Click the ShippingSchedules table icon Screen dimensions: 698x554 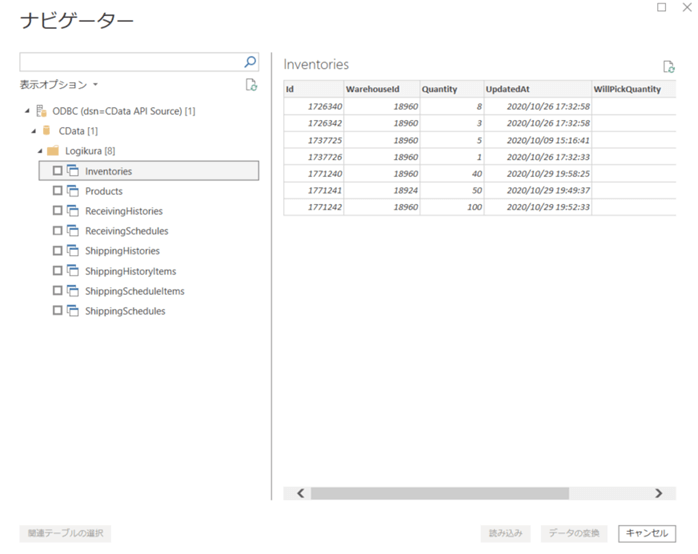[73, 311]
